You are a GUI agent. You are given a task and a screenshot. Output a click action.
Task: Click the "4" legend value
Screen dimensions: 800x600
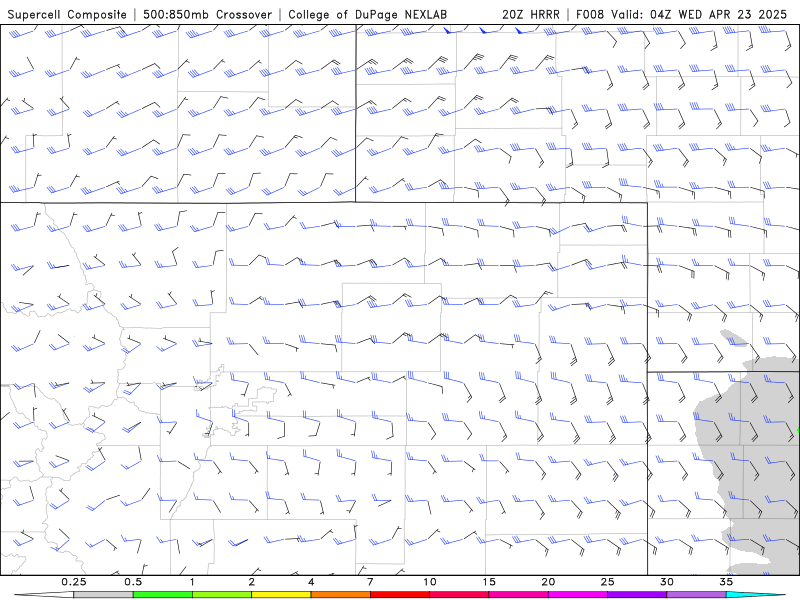311,582
